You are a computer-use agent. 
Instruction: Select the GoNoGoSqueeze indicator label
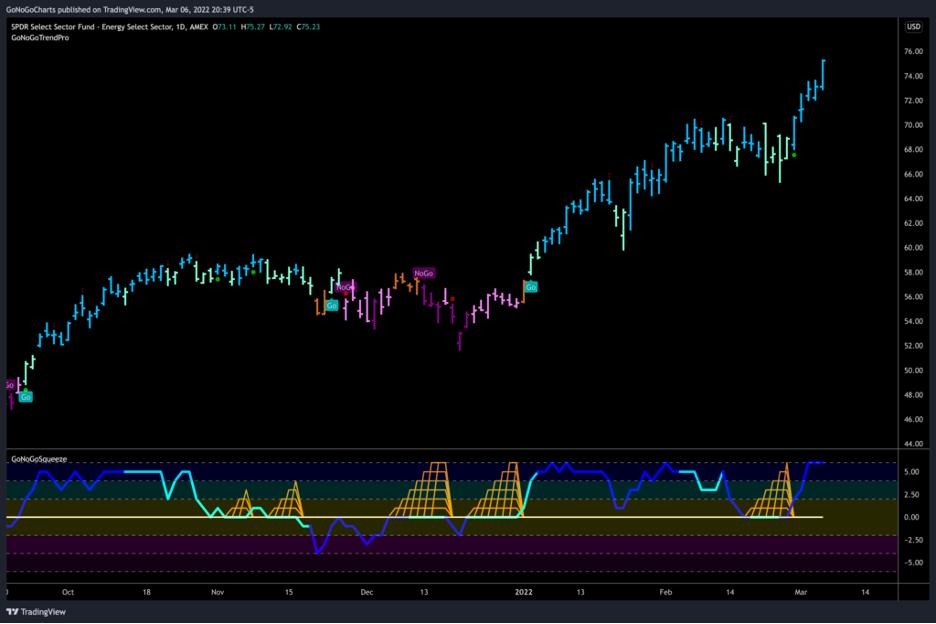point(39,458)
